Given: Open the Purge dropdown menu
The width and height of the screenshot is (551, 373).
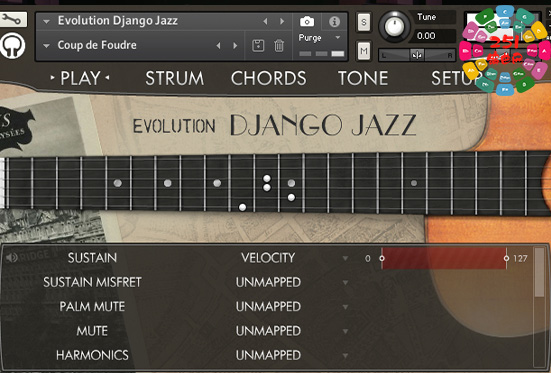Looking at the screenshot, I should [x=338, y=38].
